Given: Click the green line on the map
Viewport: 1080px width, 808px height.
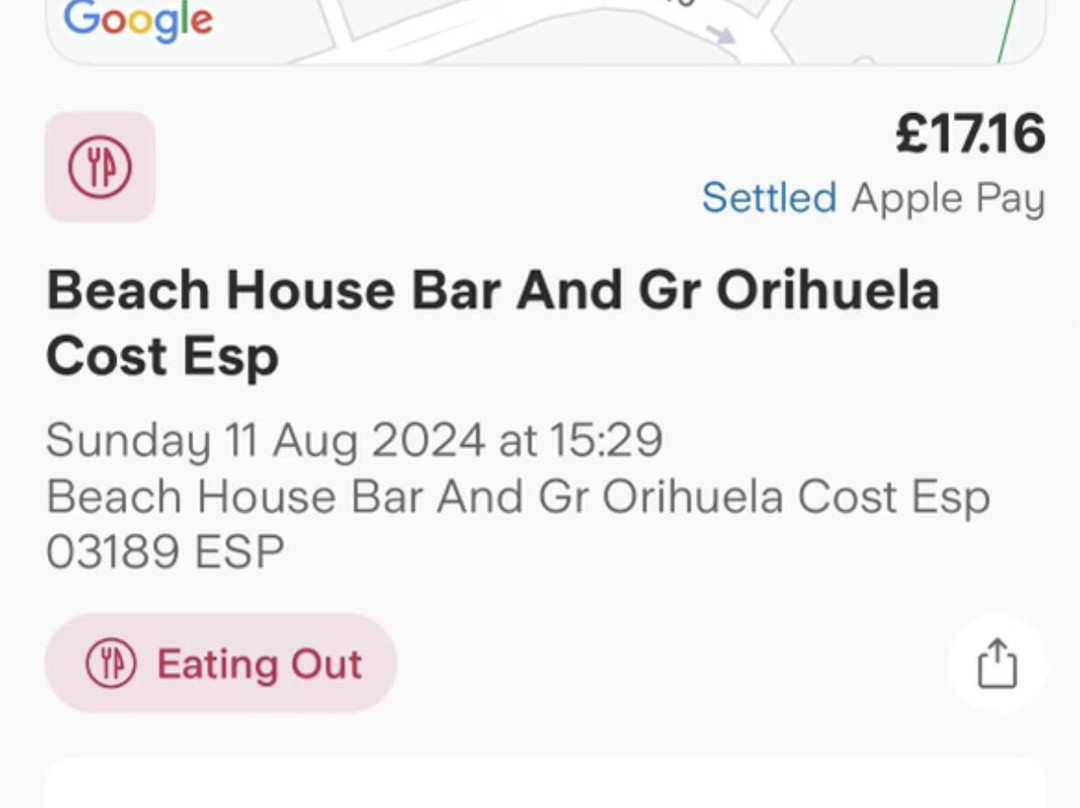Looking at the screenshot, I should [1006, 36].
